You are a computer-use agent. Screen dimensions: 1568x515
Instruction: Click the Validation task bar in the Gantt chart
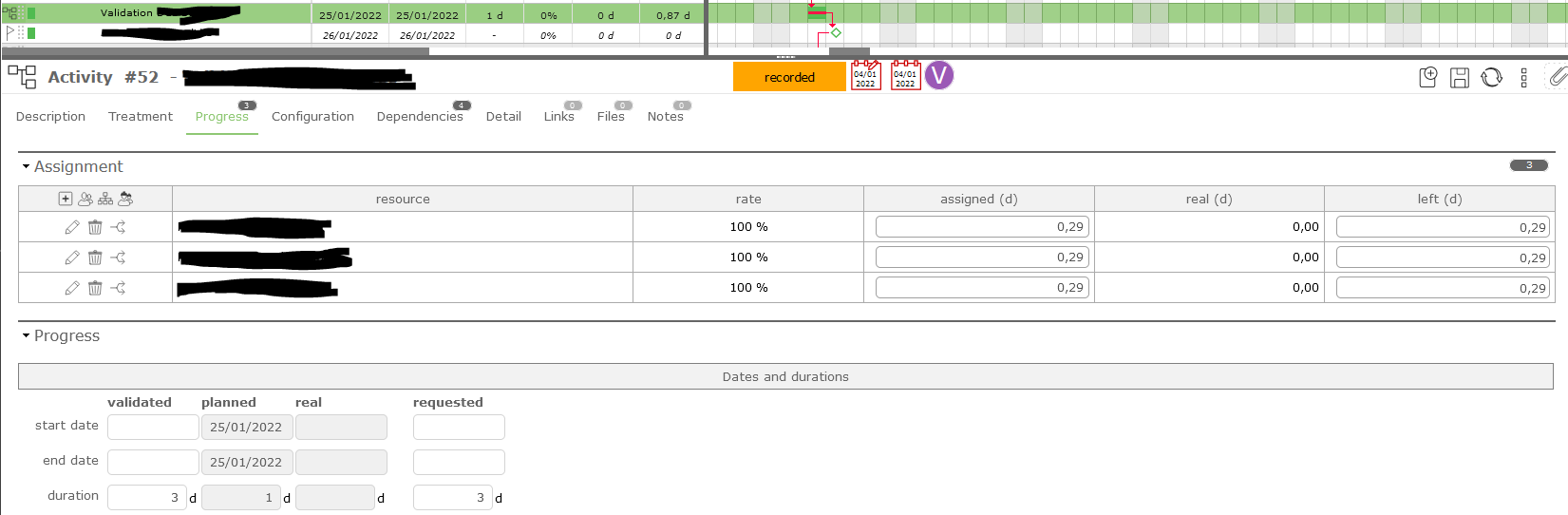(817, 13)
